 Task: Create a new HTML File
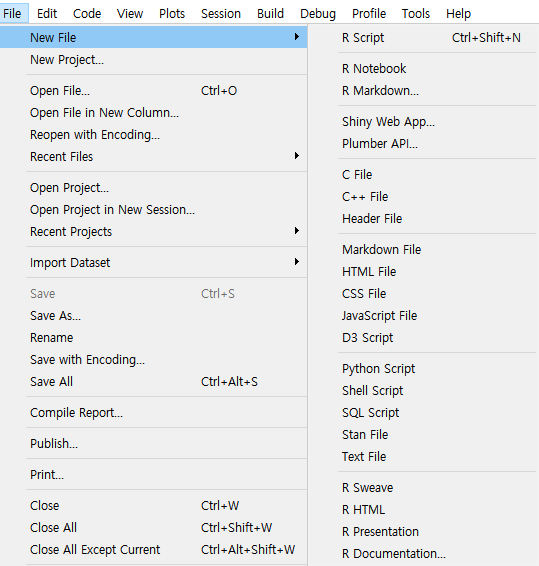[423, 272]
